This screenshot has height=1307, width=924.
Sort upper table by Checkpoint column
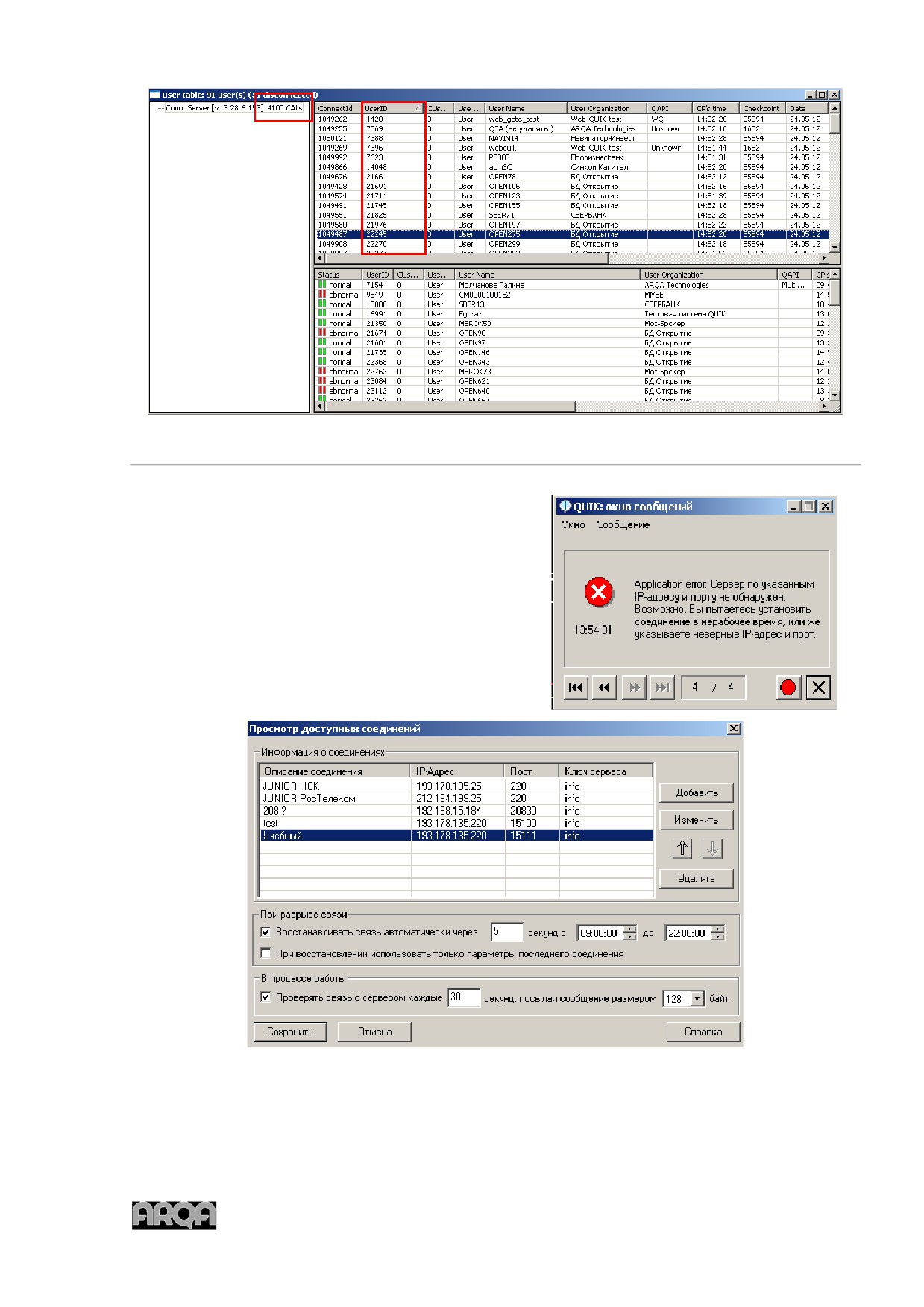point(762,108)
